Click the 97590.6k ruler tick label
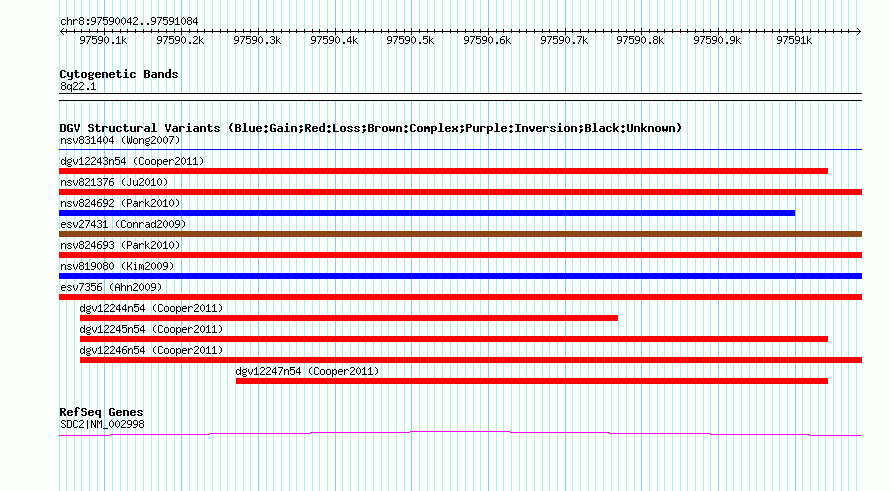Screen dimensions: 890x491 coord(488,40)
